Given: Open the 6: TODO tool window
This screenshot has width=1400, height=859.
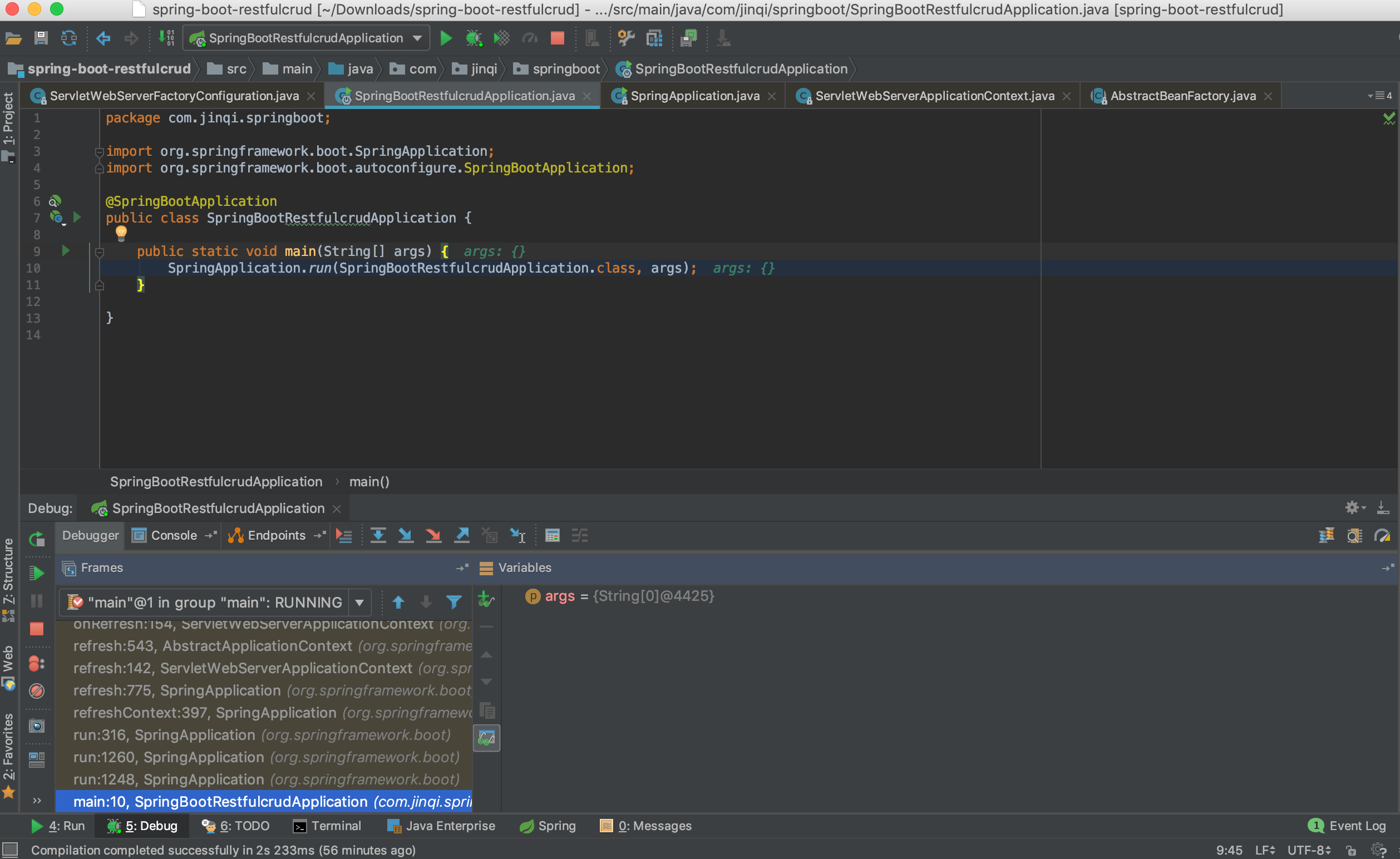Looking at the screenshot, I should coord(235,826).
